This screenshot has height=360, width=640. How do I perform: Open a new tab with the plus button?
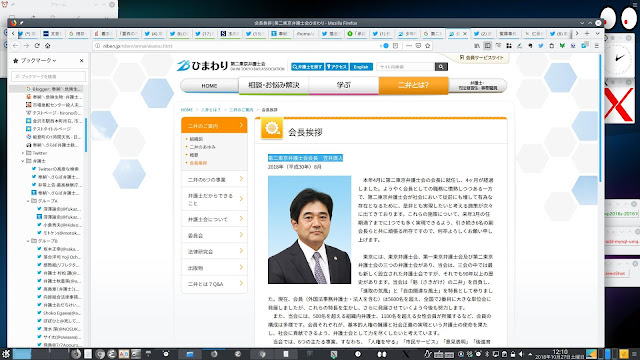coord(587,33)
